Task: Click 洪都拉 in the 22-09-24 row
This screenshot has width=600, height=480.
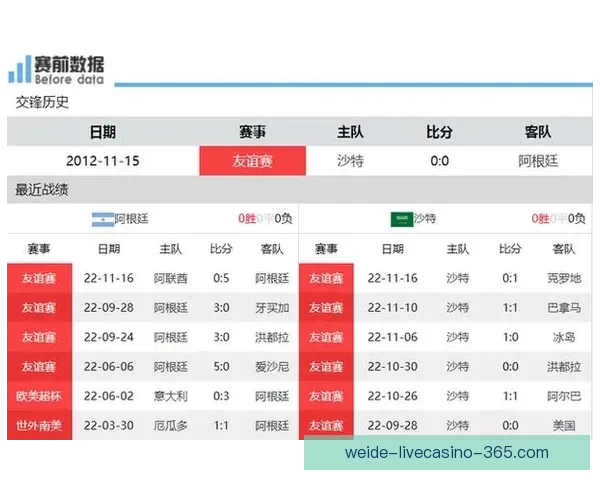Action: [272, 337]
